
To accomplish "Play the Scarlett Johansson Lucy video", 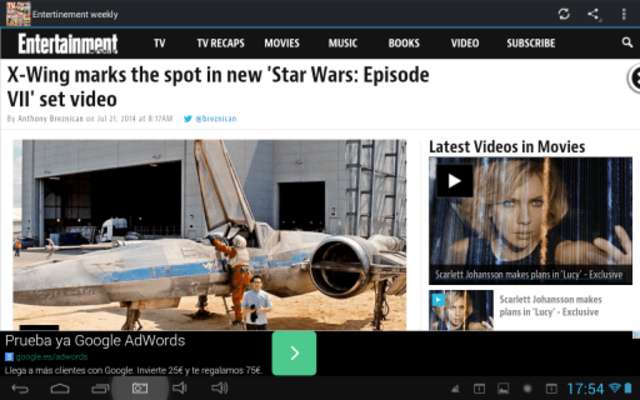I will coord(455,181).
